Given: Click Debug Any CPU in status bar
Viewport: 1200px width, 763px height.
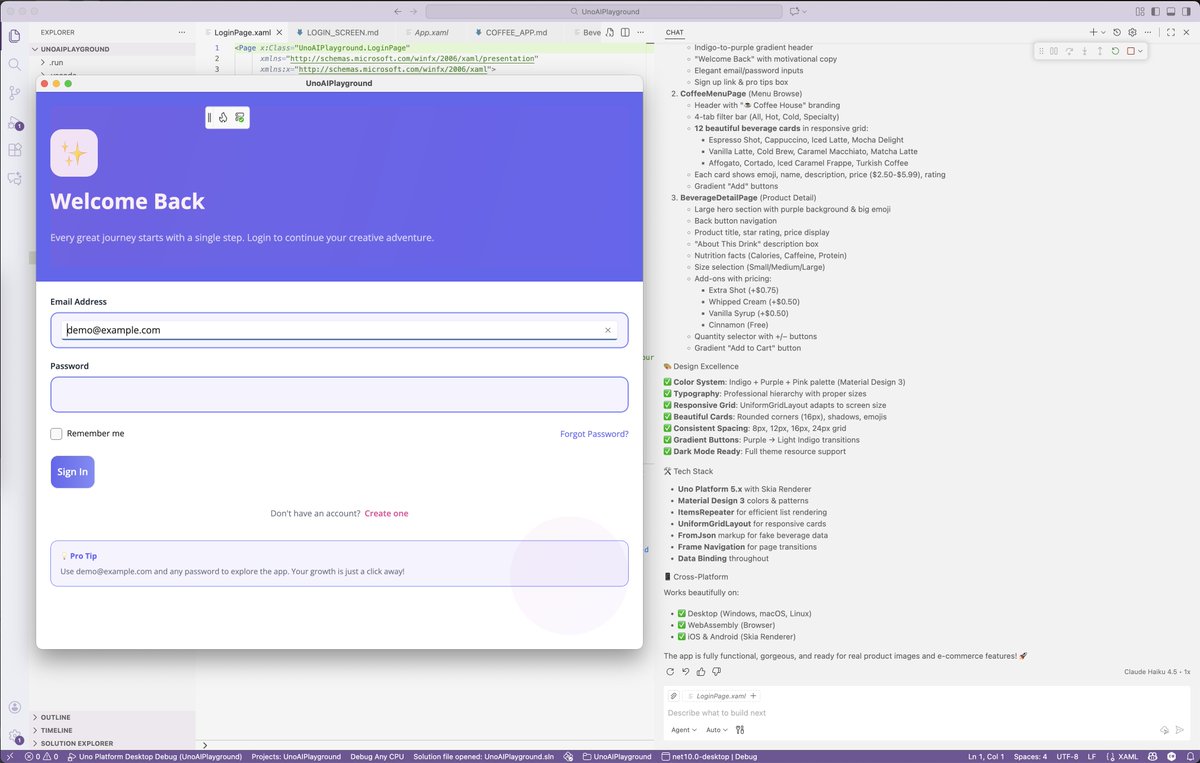Looking at the screenshot, I should click(377, 757).
